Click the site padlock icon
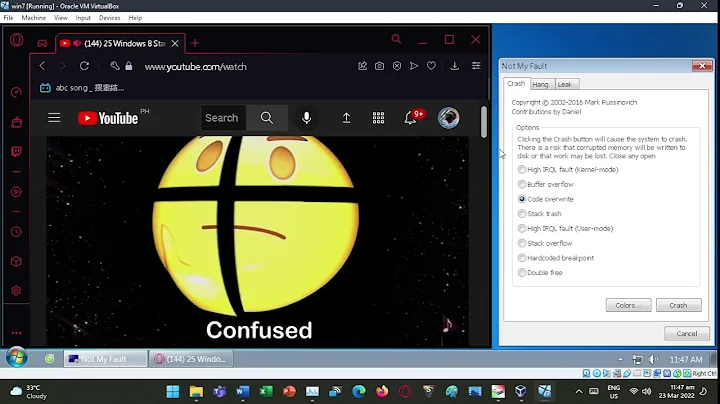The image size is (720, 404). [x=129, y=66]
